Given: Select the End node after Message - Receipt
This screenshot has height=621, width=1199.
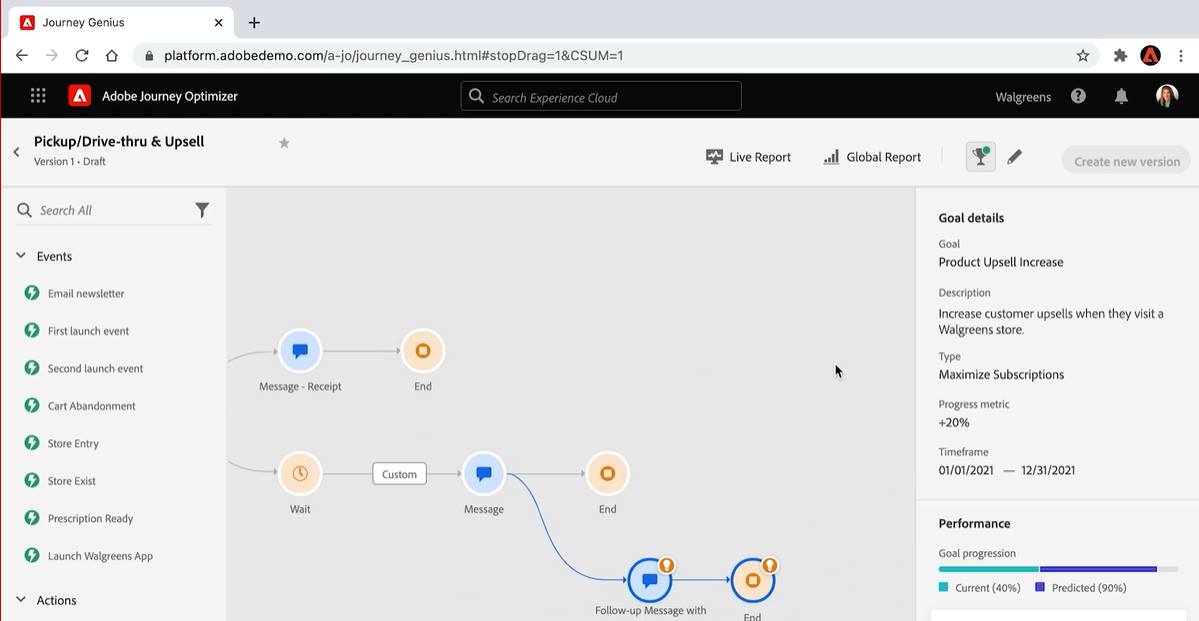Looking at the screenshot, I should pyautogui.click(x=423, y=351).
